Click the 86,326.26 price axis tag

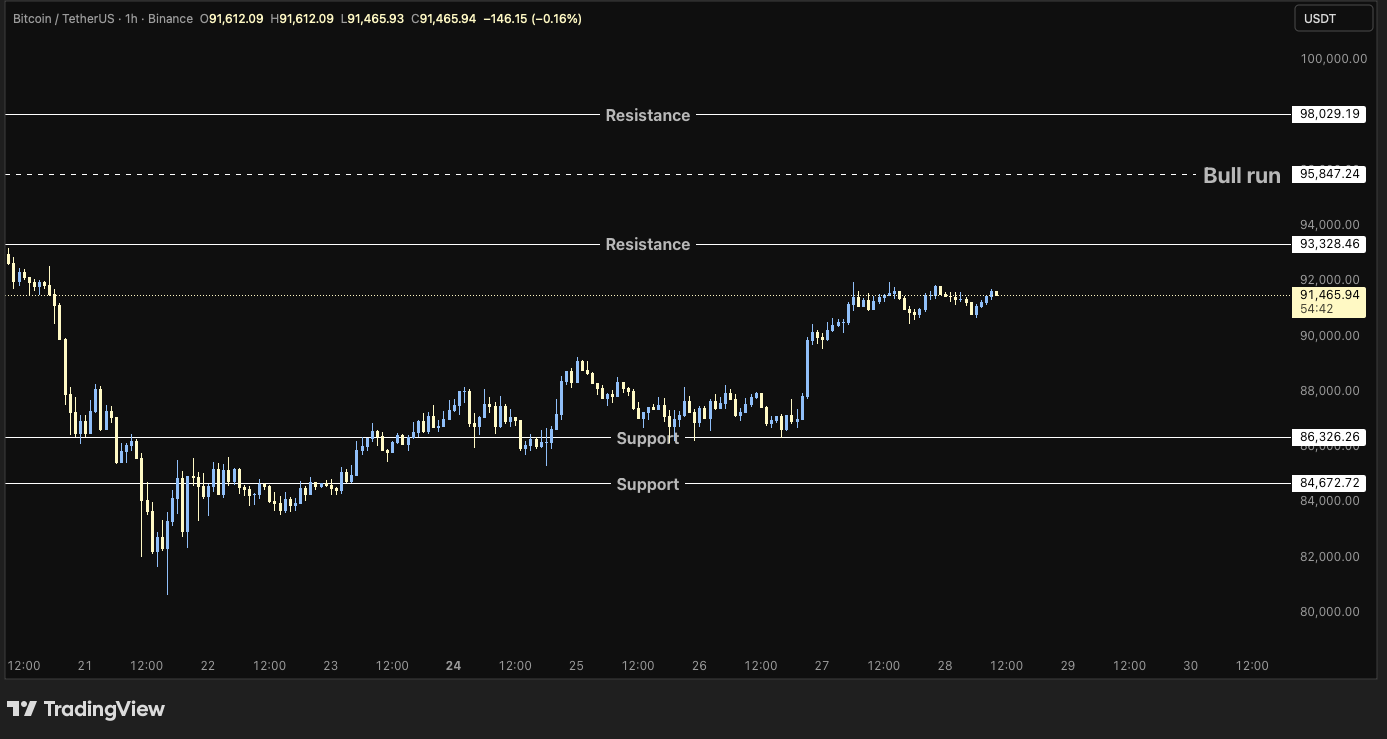coord(1328,437)
